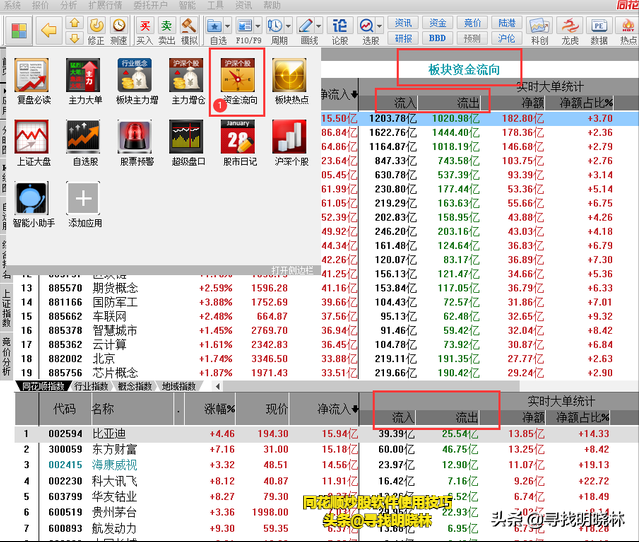Screen dimensions: 639x542
Task: Open 工具 menu
Action: [x=215, y=5]
